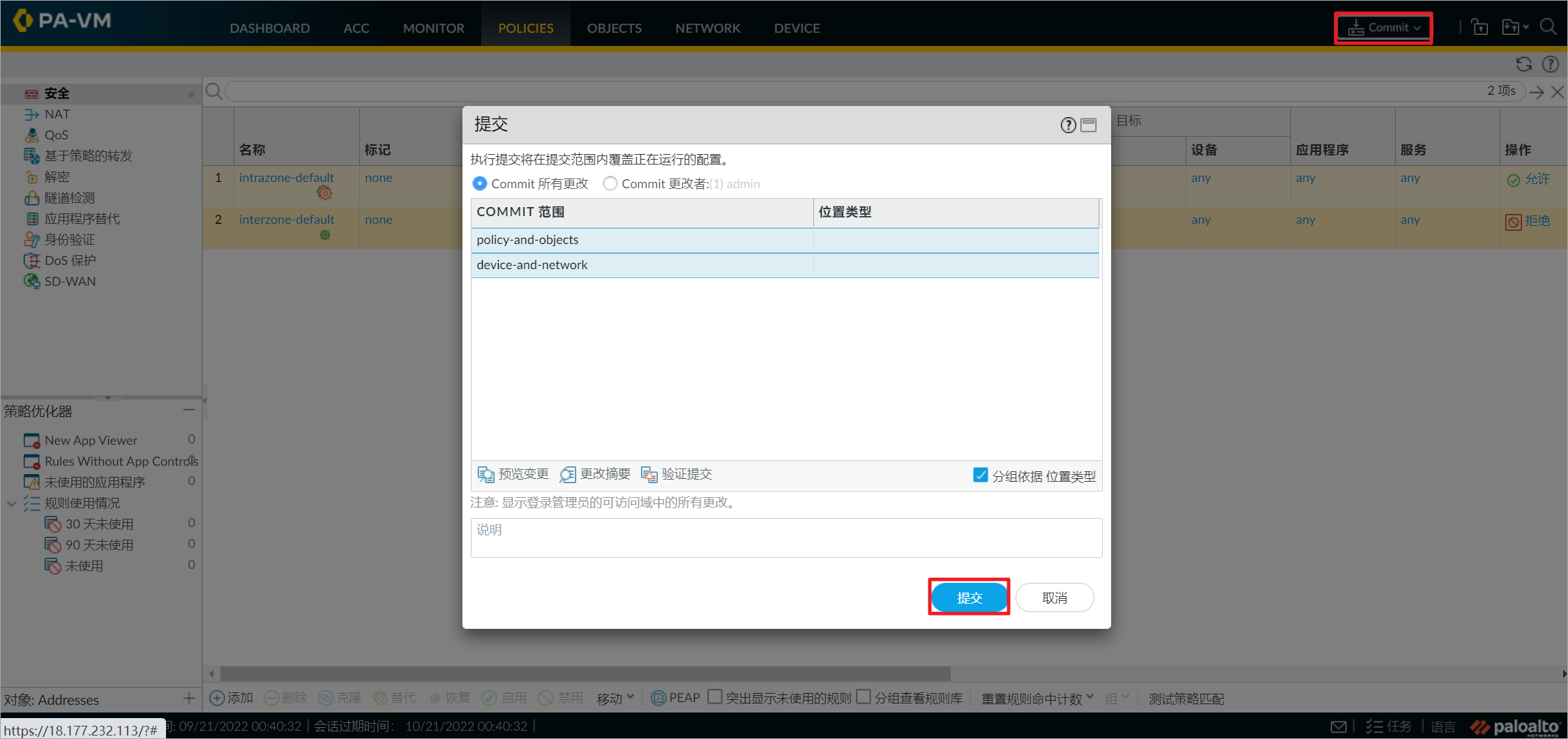Maximize the 提交 dialog window icon
Image resolution: width=1568 pixels, height=739 pixels.
tap(1088, 125)
